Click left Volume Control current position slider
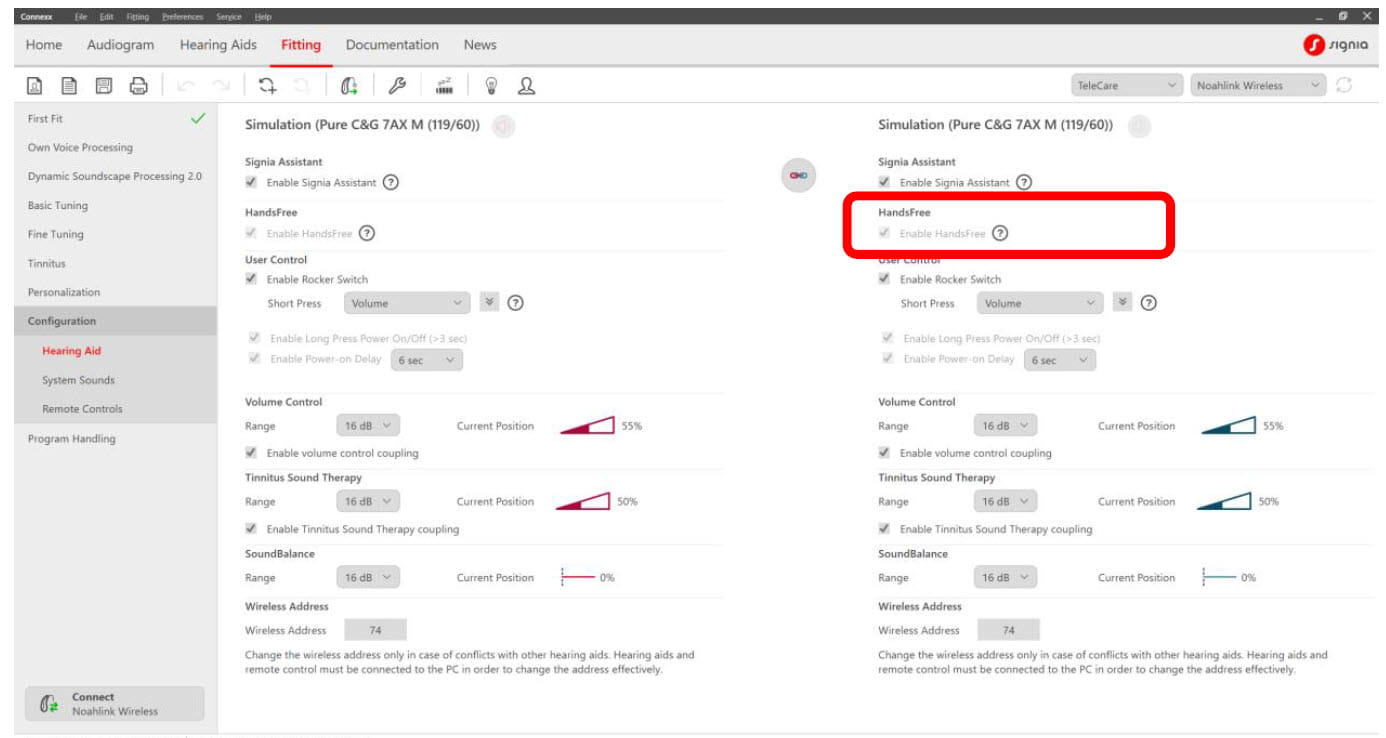This screenshot has width=1386, height=738. [x=587, y=426]
